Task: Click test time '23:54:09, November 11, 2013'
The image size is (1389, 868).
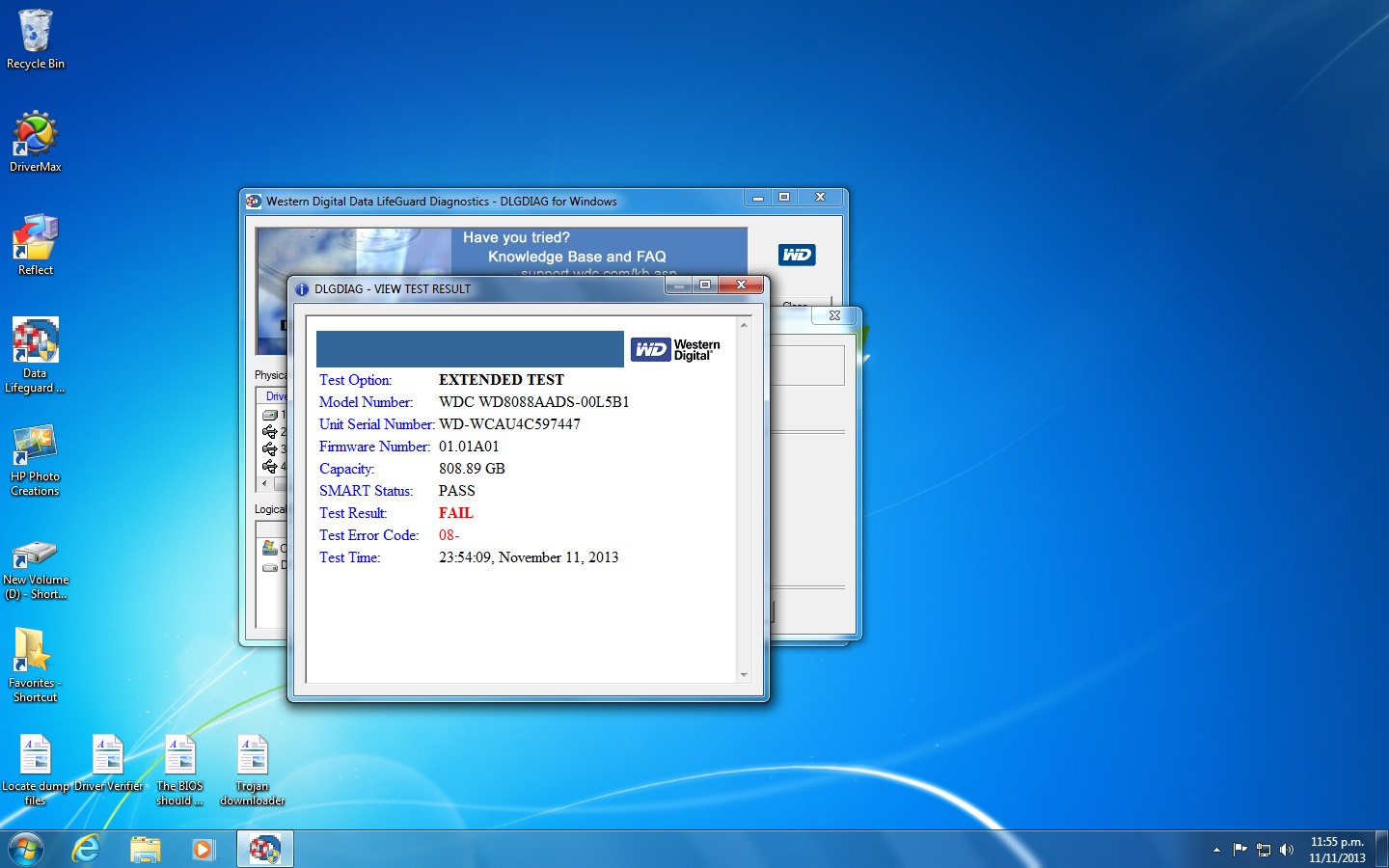Action: click(x=529, y=557)
